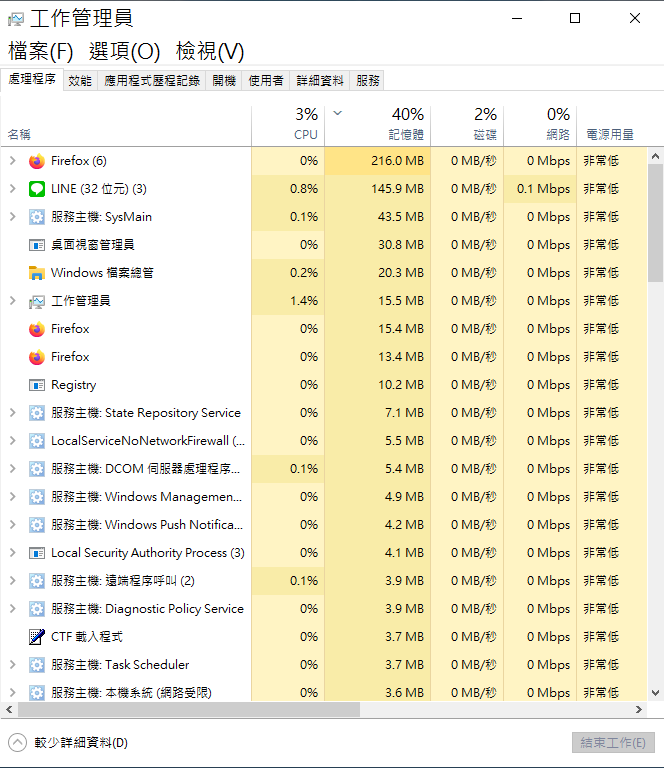Screen dimensions: 664x768
Task: Click the DCOM 伺服器處理程序 gear icon
Action: pyautogui.click(x=37, y=469)
